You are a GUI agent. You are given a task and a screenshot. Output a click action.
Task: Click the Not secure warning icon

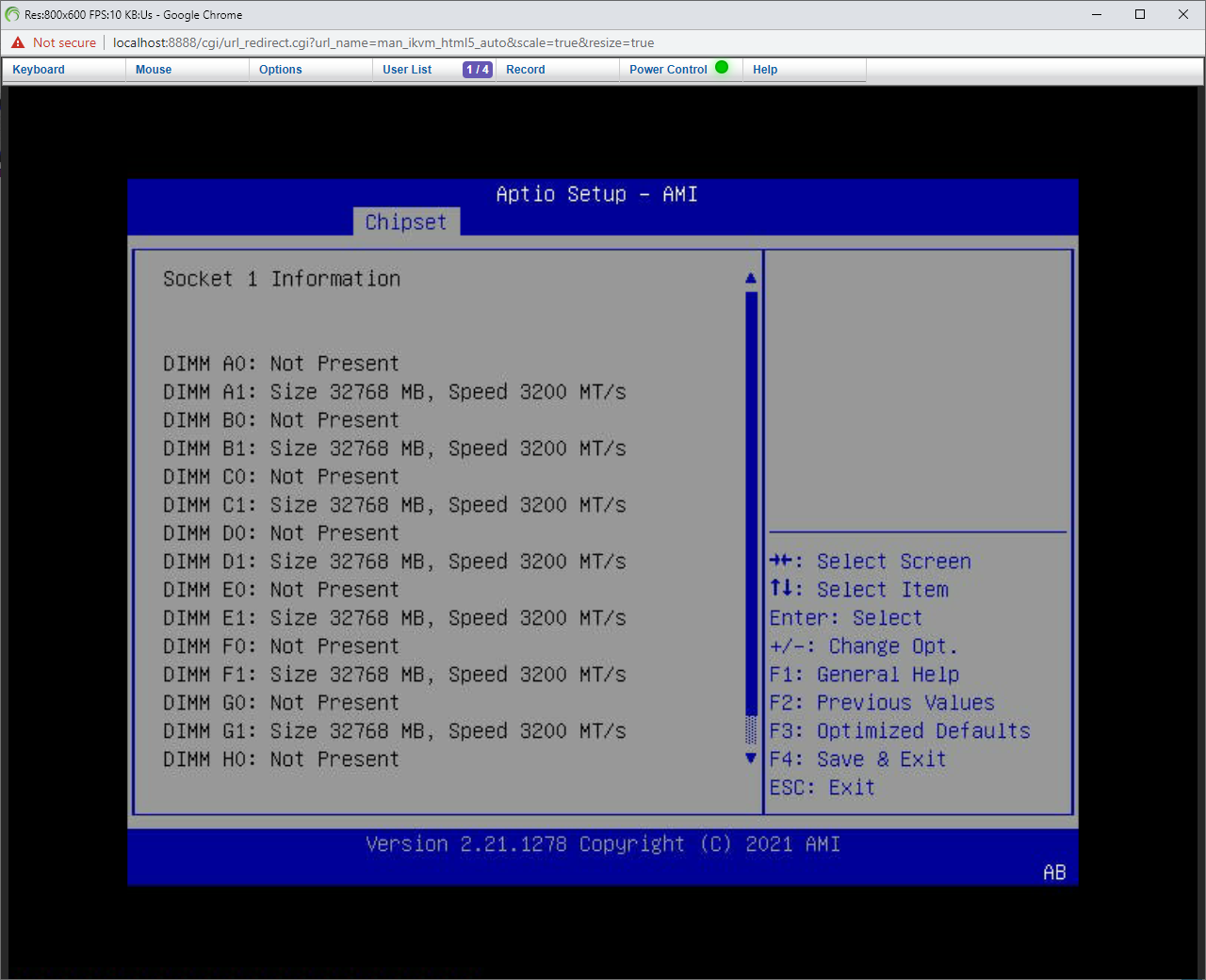[18, 42]
